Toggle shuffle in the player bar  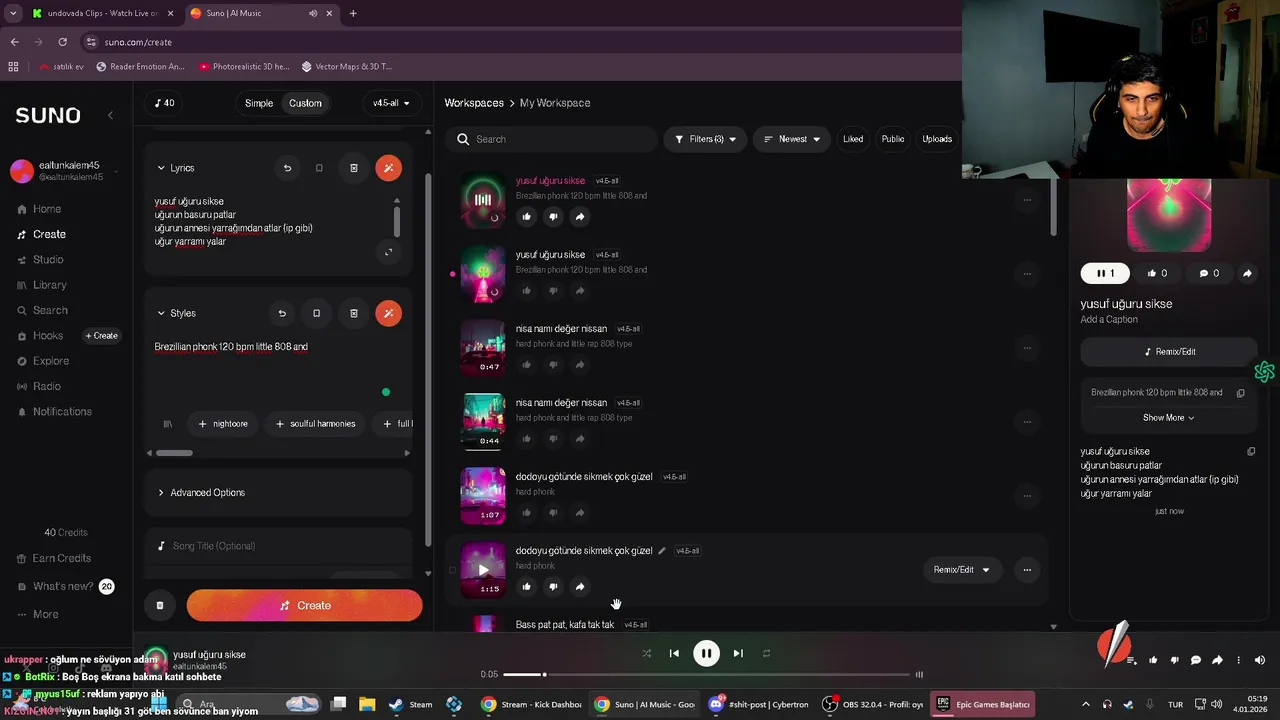pyautogui.click(x=646, y=653)
